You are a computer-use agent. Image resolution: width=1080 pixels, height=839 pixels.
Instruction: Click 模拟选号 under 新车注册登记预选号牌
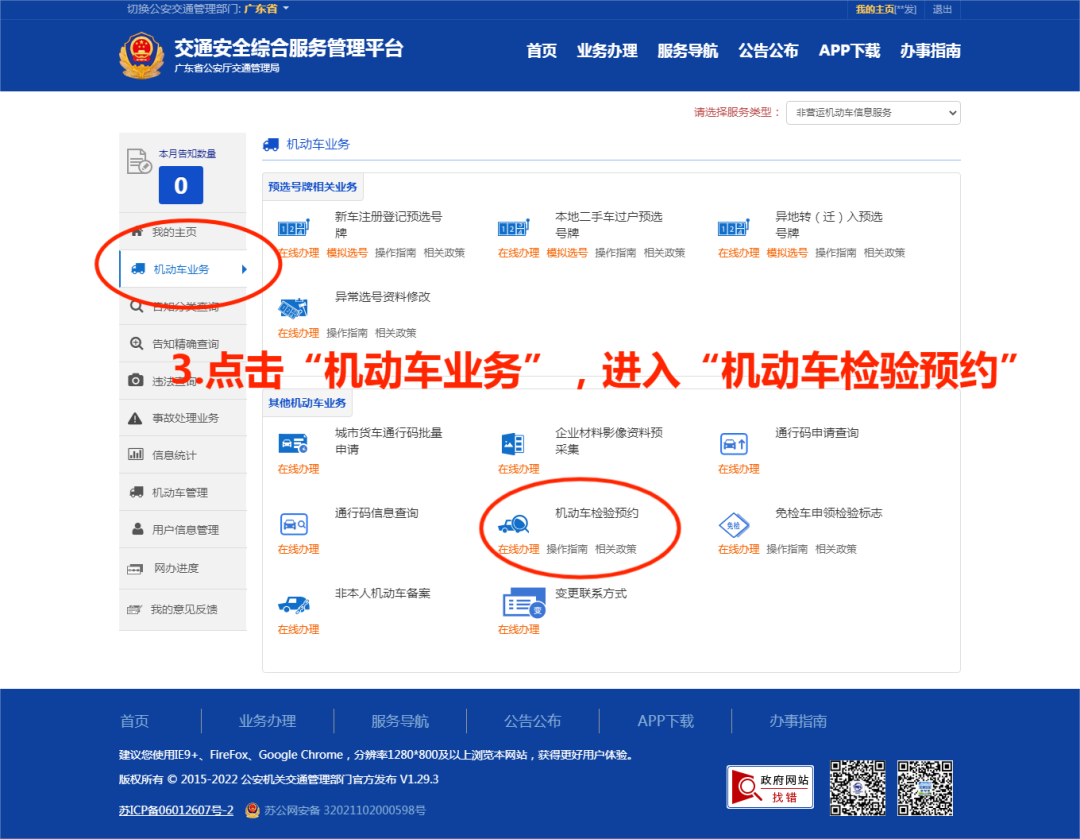pos(346,253)
